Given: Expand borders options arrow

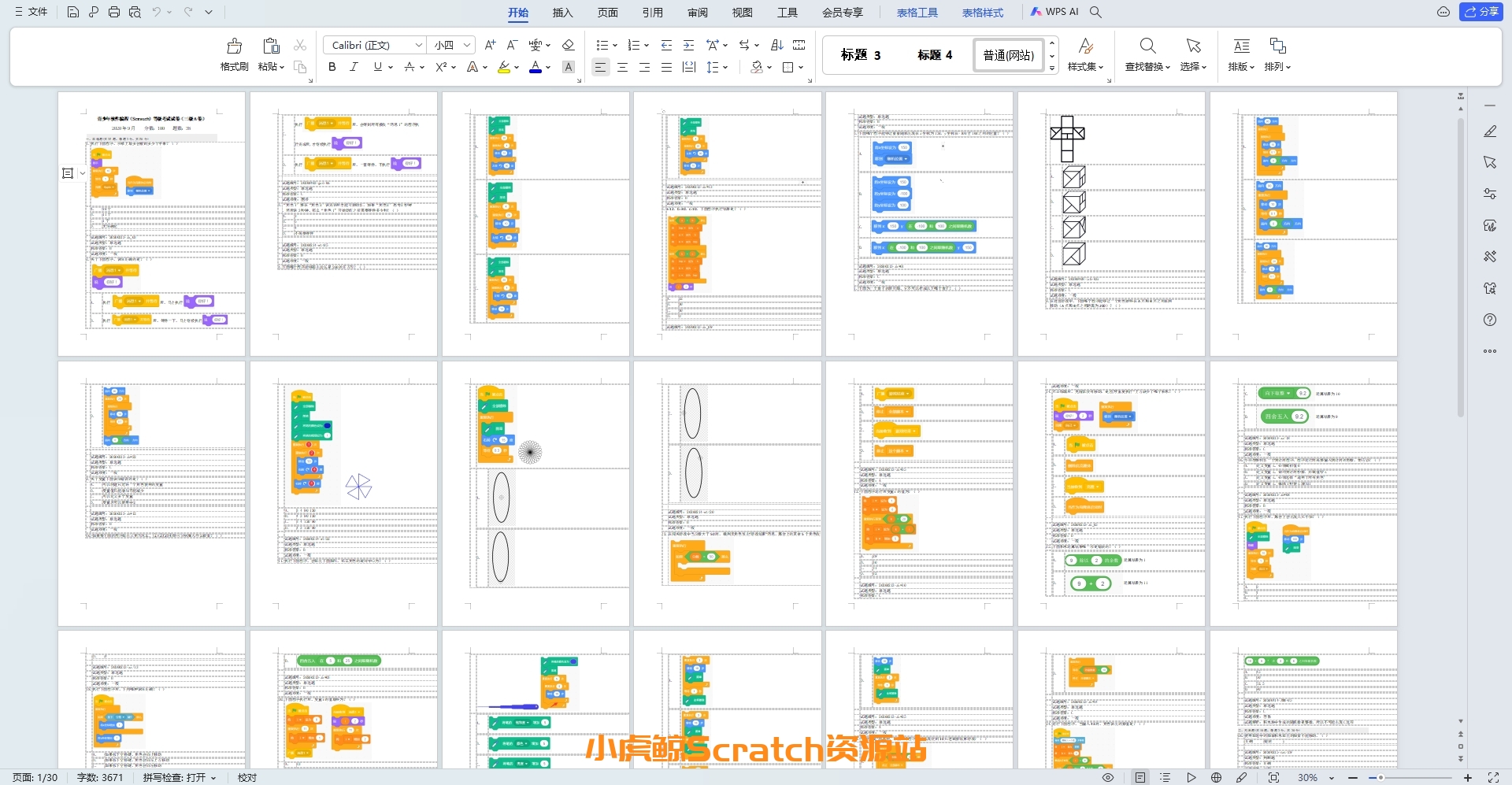Looking at the screenshot, I should click(801, 68).
